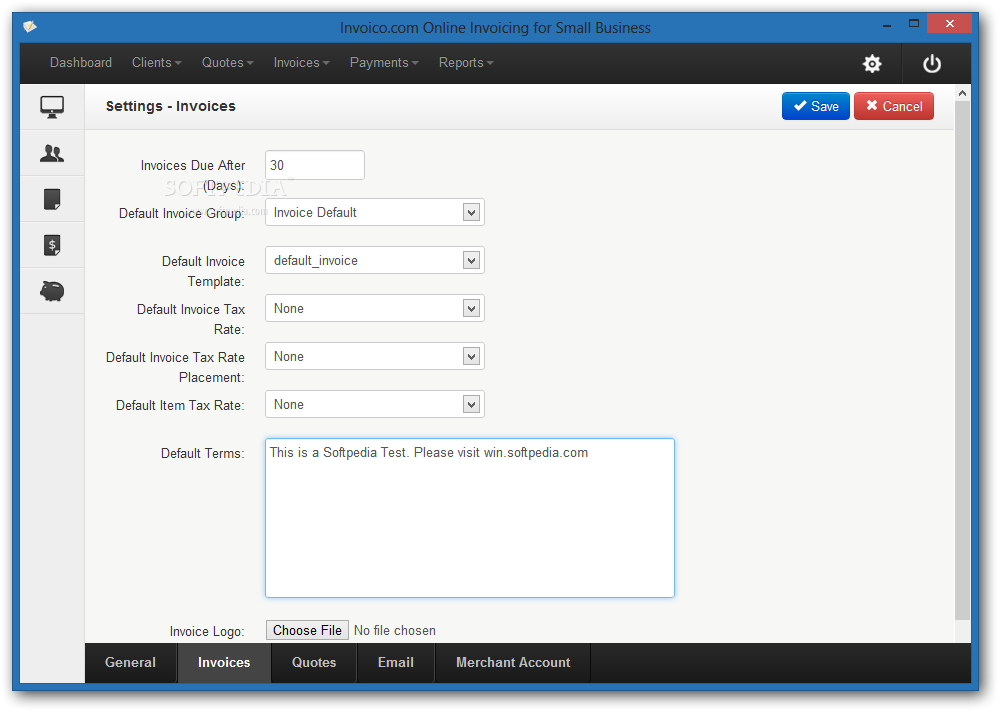Image resolution: width=999 pixels, height=711 pixels.
Task: Click the vertical scrollbar thumb
Action: pos(962,360)
